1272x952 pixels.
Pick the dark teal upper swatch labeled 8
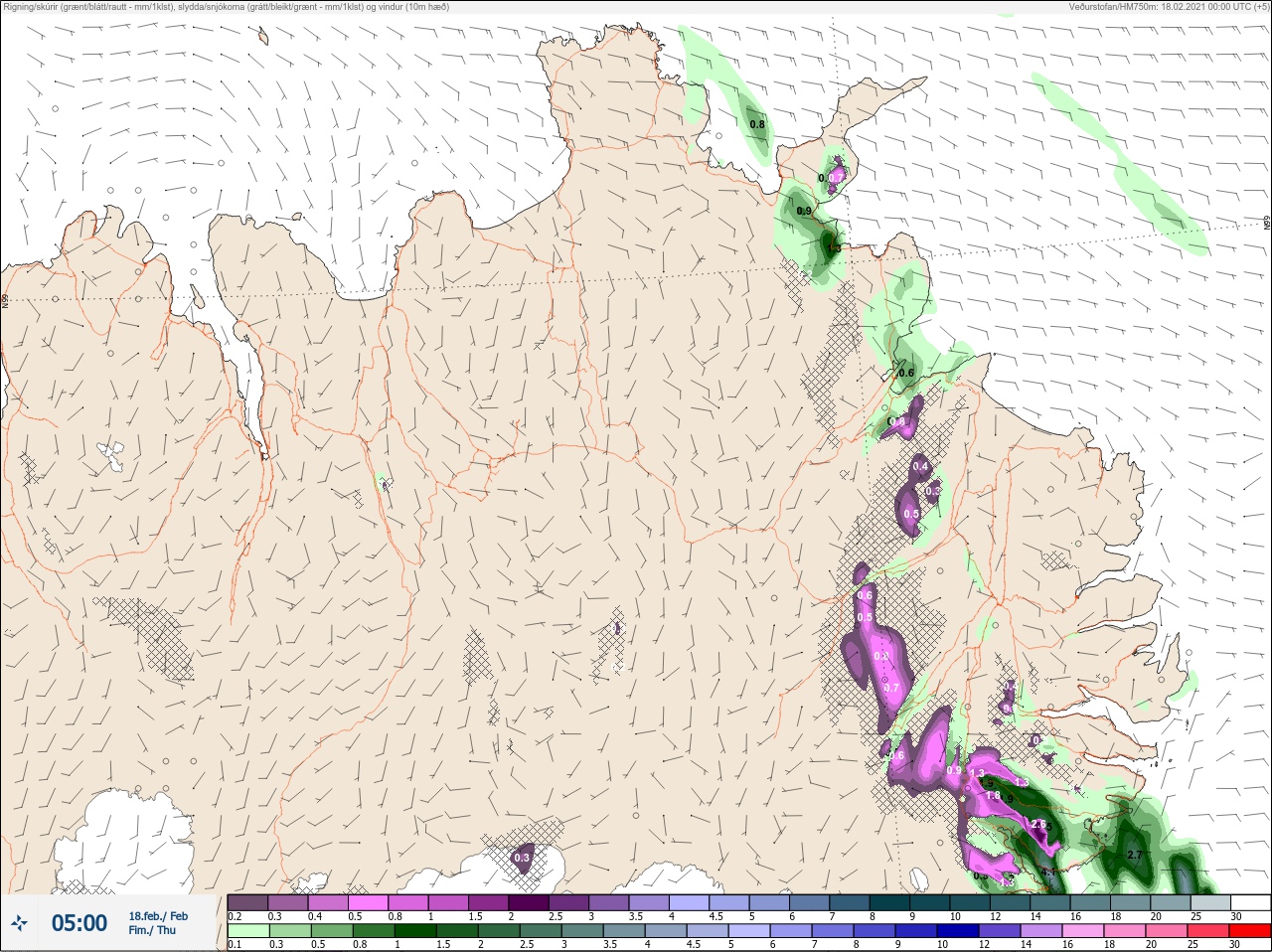(891, 902)
